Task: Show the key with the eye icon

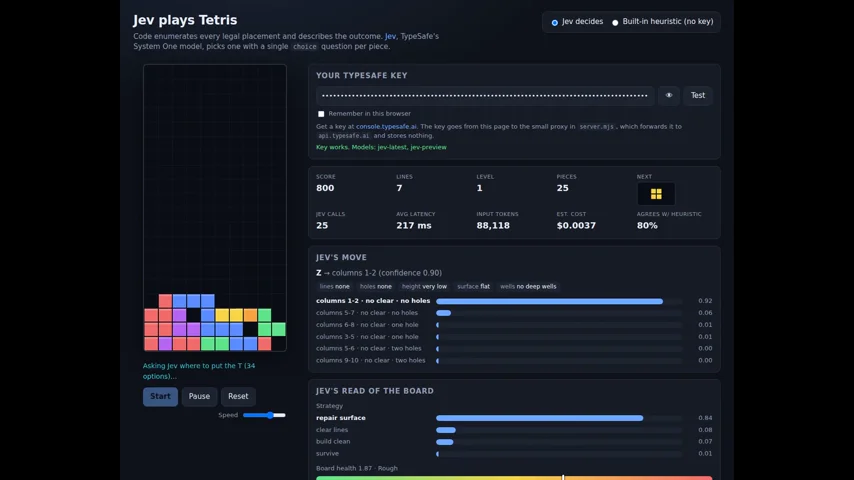Action: point(668,95)
